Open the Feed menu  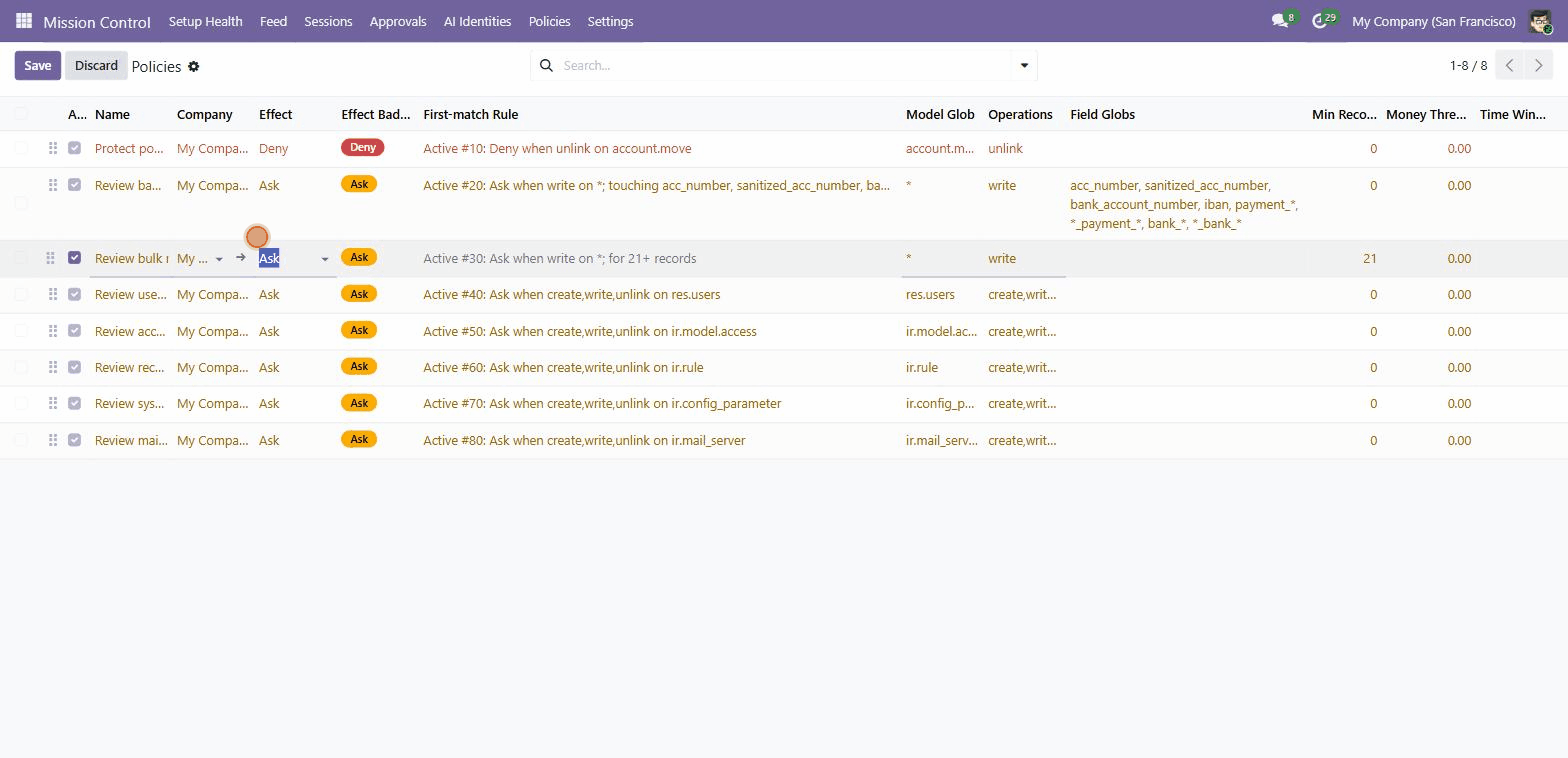273,21
